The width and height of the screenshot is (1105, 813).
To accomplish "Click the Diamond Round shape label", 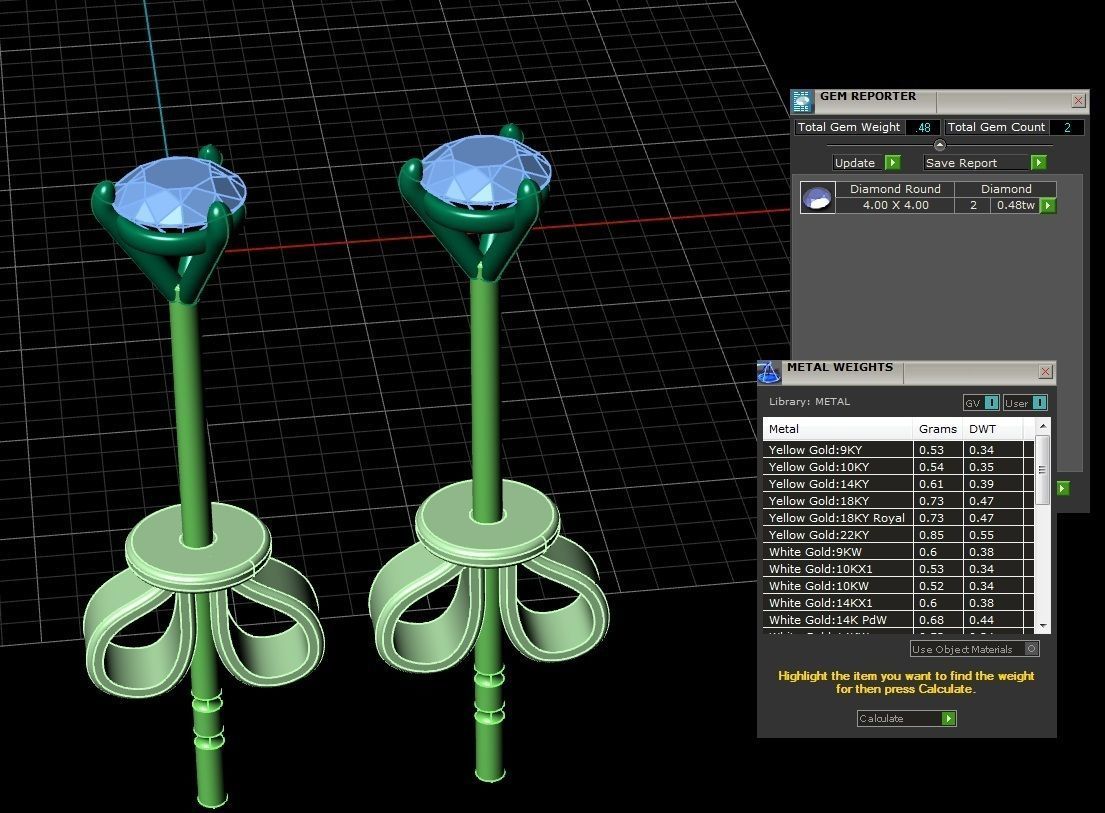I will coord(895,189).
